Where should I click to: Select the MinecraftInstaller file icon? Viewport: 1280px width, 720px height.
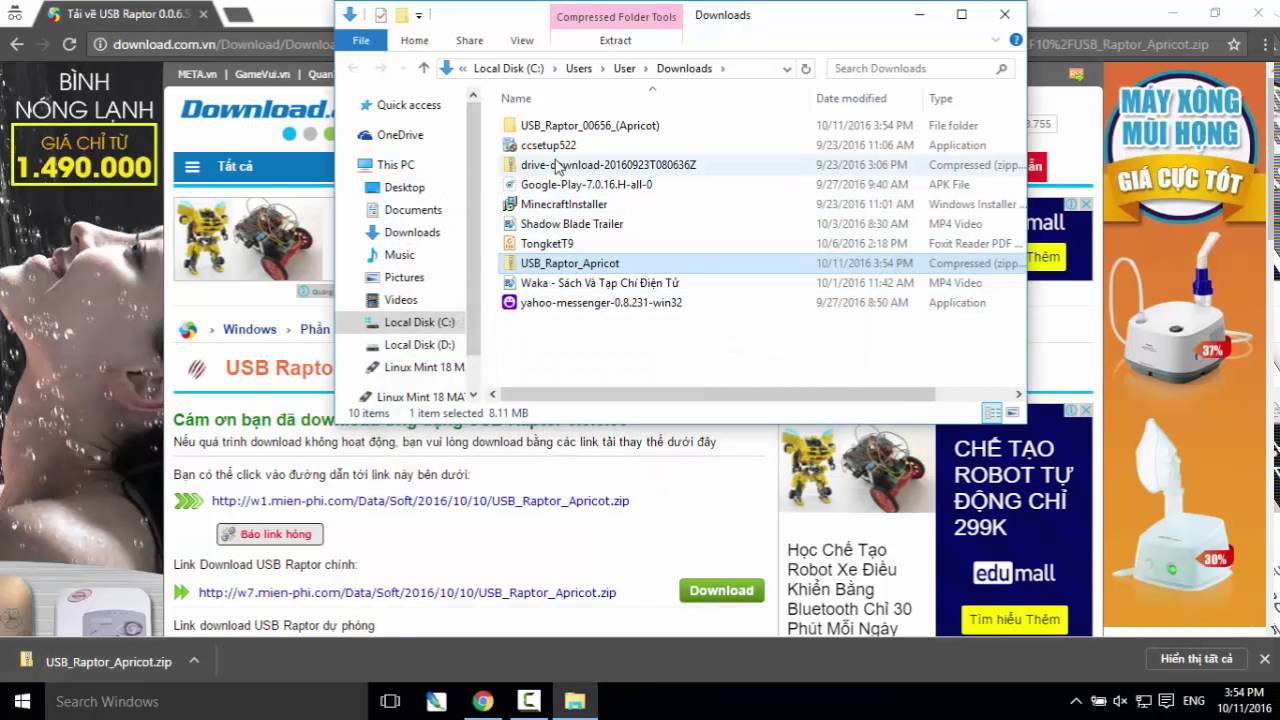pos(509,204)
